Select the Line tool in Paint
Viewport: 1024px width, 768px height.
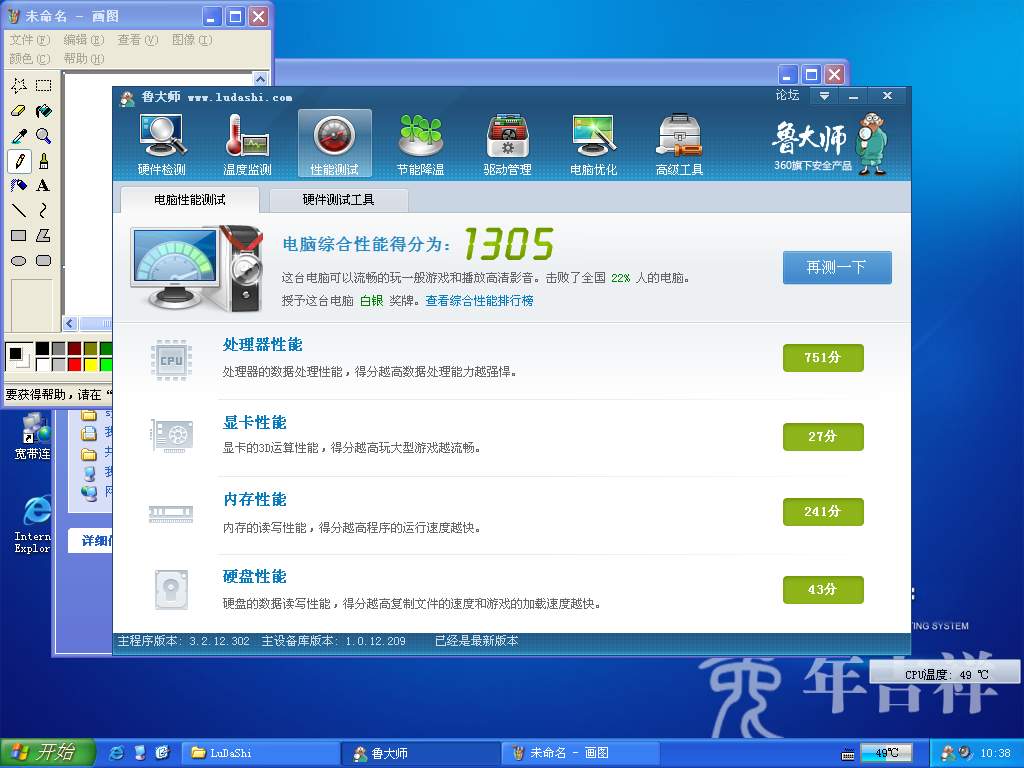tap(19, 210)
